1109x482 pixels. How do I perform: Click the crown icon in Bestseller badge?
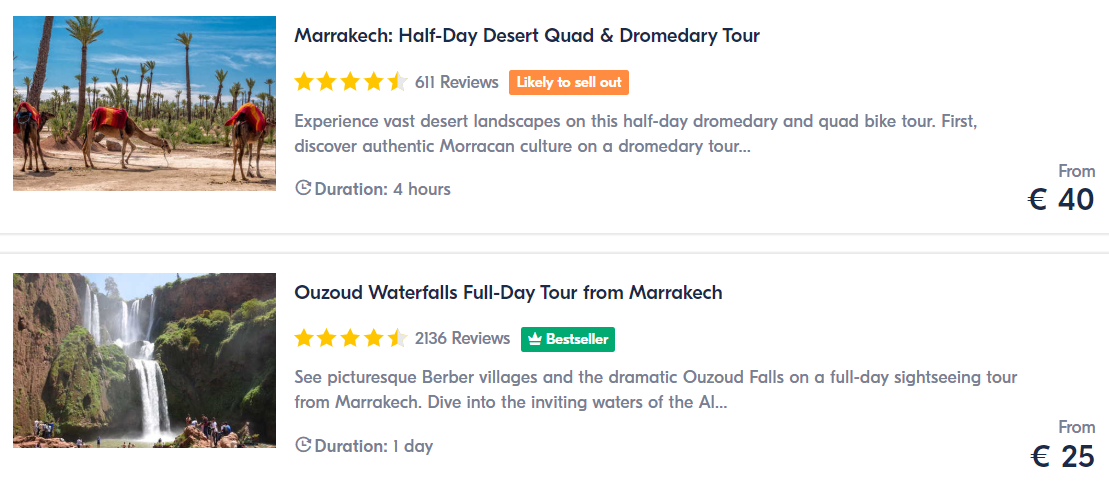535,339
